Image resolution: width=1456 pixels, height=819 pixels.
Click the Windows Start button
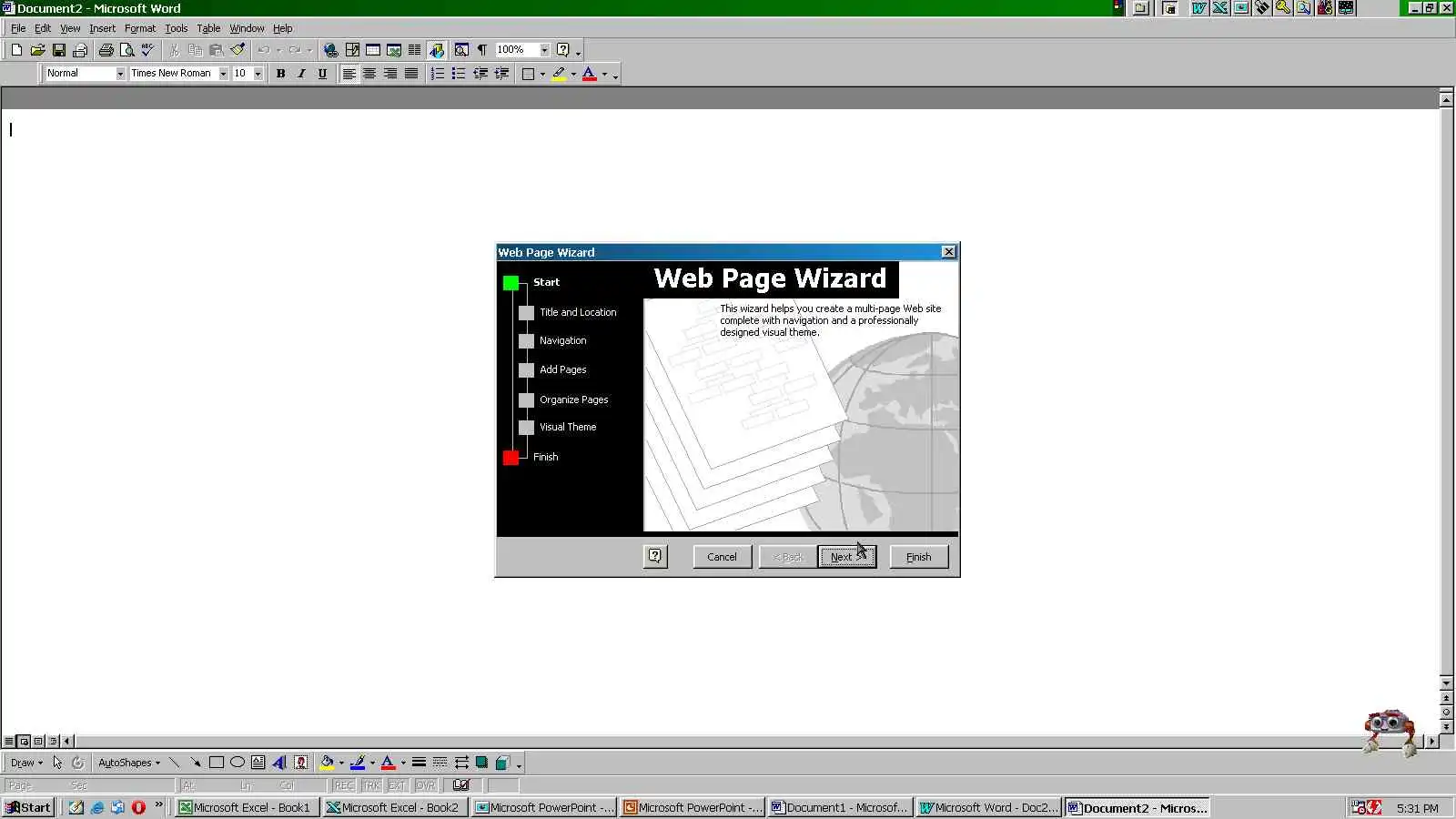(28, 807)
